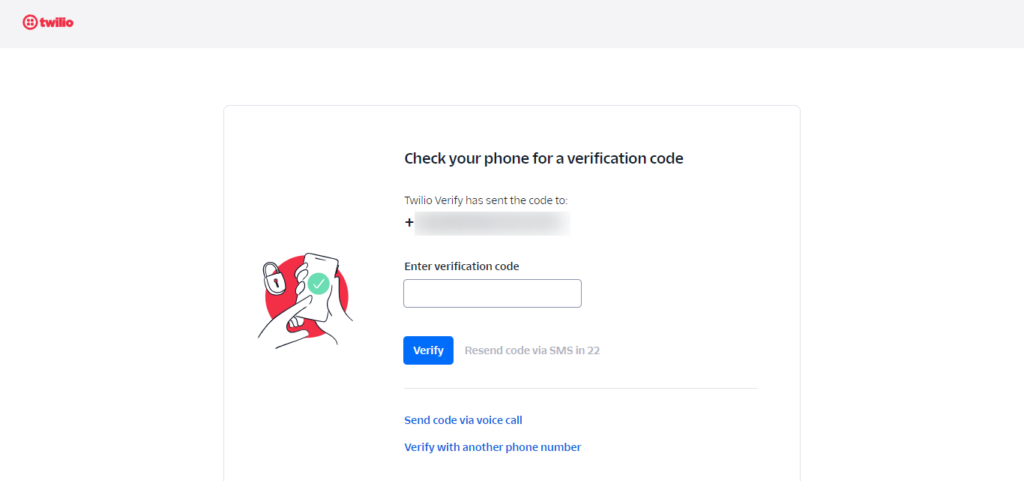
Task: Click the plus sign before phone number
Action: tap(409, 222)
